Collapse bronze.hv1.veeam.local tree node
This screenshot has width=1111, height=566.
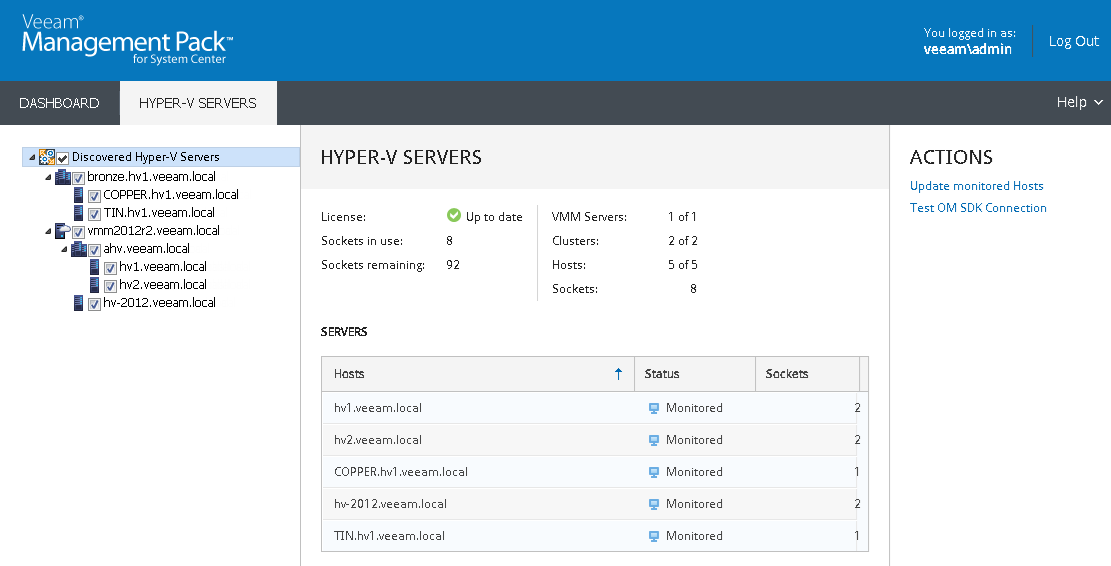pyautogui.click(x=48, y=177)
